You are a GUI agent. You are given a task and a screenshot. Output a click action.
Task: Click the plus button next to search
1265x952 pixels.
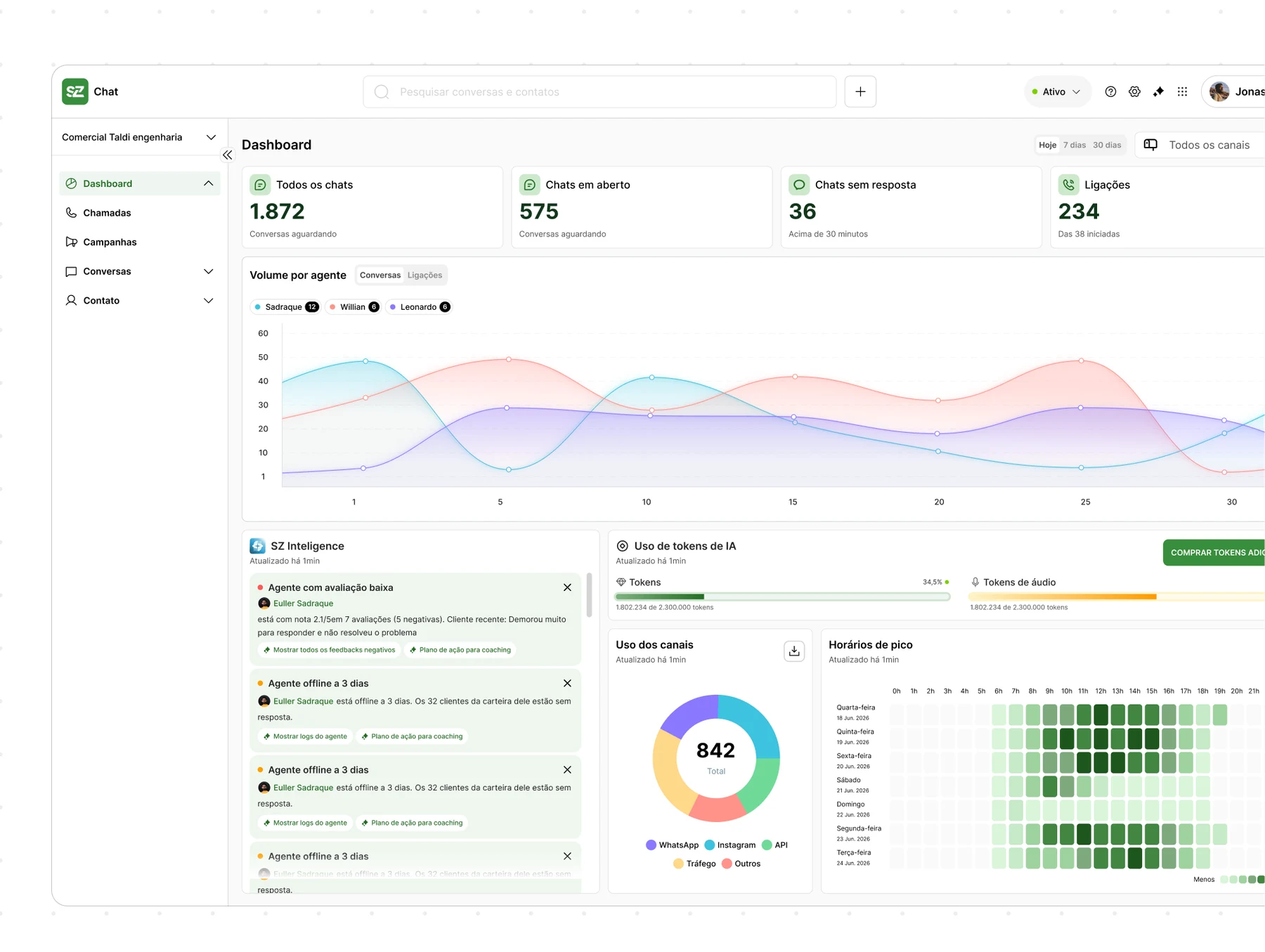click(x=860, y=92)
